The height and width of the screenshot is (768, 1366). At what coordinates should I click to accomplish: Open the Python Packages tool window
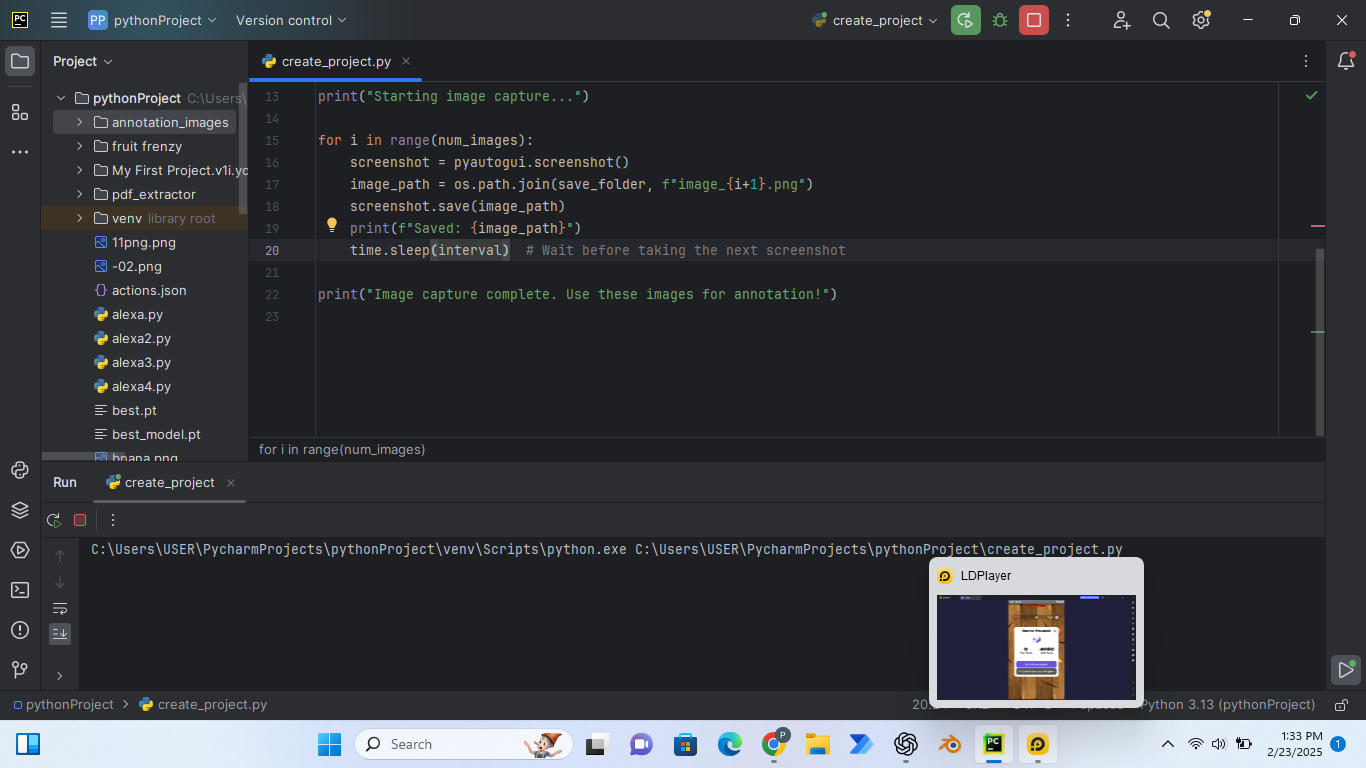[x=20, y=510]
